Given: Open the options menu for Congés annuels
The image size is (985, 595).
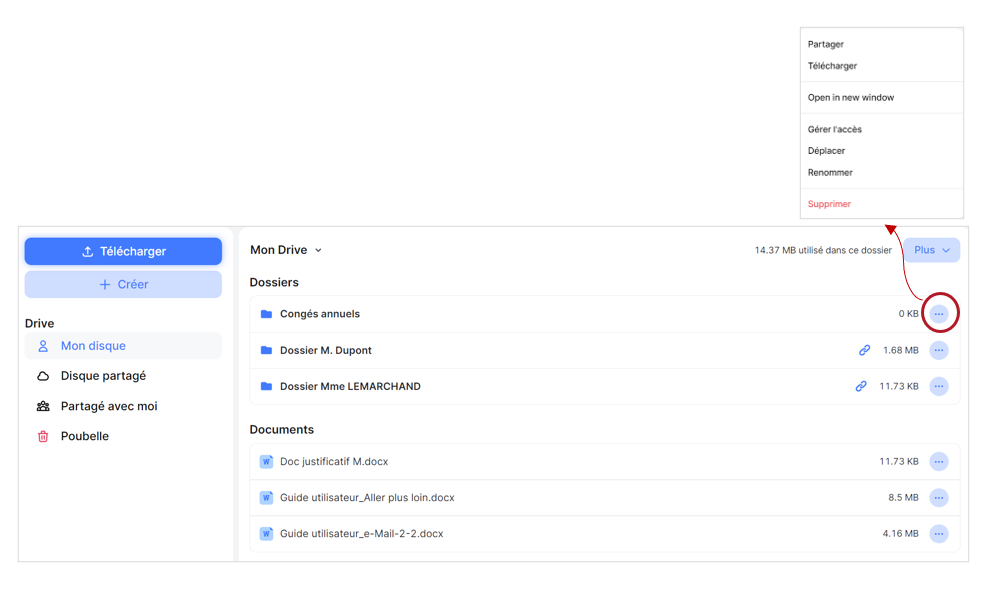Looking at the screenshot, I should [x=939, y=314].
